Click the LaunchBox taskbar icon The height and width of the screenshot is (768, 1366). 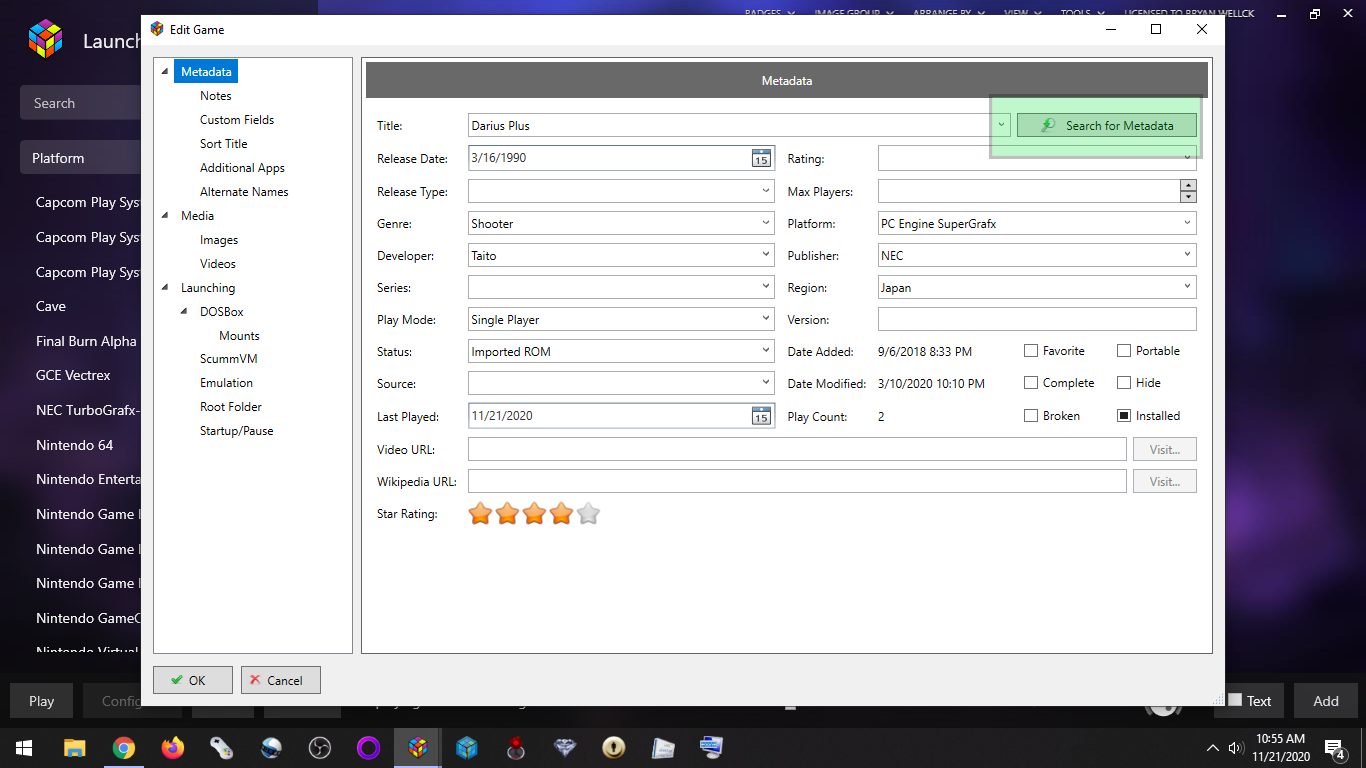[418, 747]
